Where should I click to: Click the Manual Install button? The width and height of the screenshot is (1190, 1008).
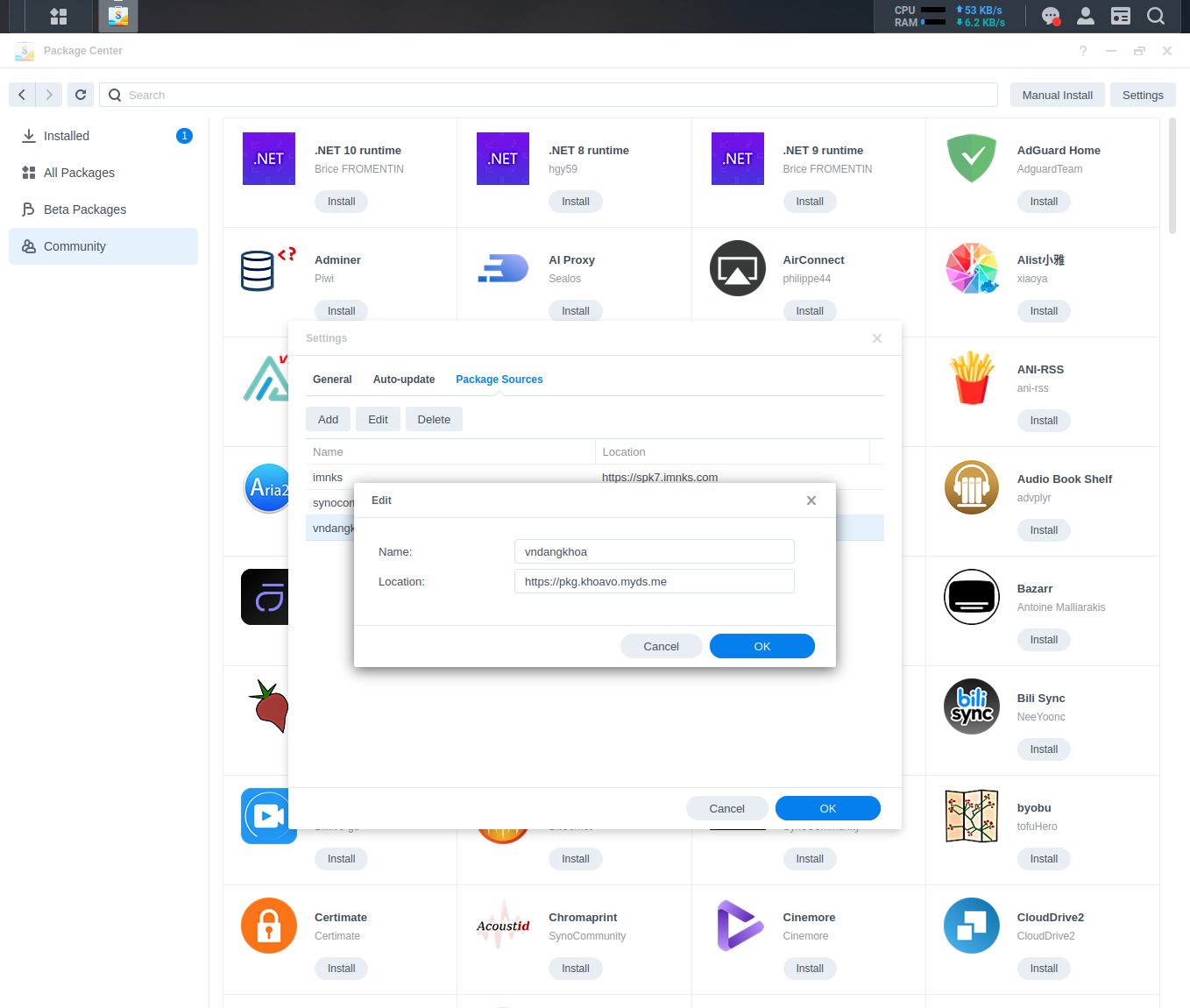coord(1057,95)
